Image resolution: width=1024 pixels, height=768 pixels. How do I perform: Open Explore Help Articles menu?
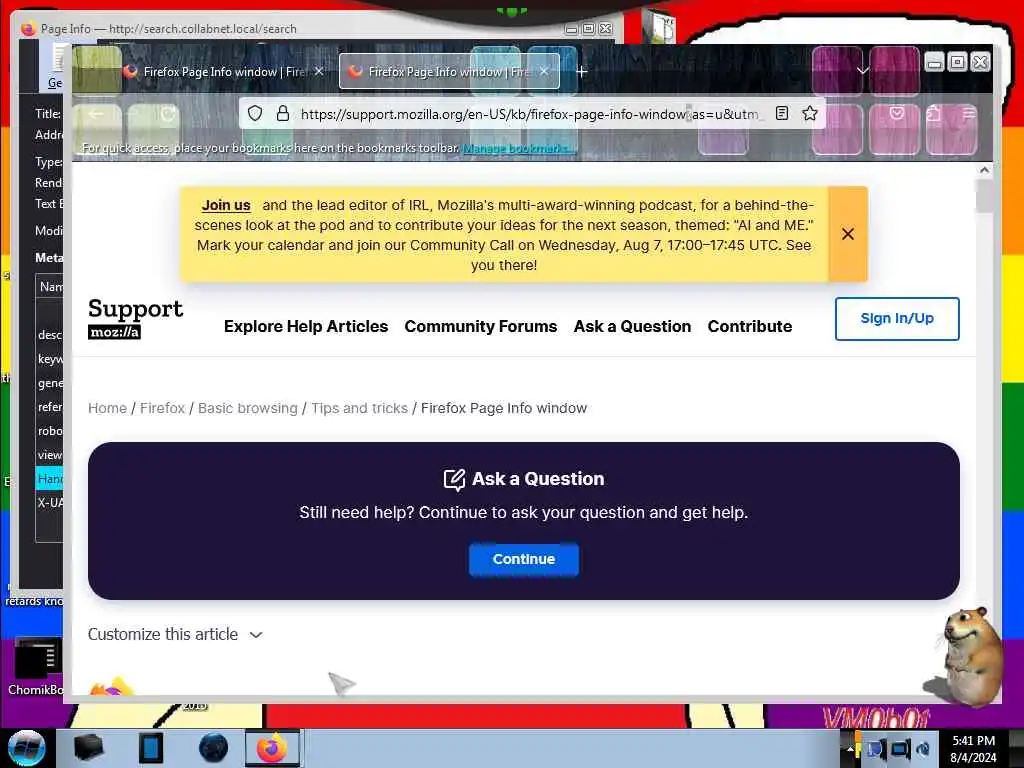pyautogui.click(x=306, y=327)
